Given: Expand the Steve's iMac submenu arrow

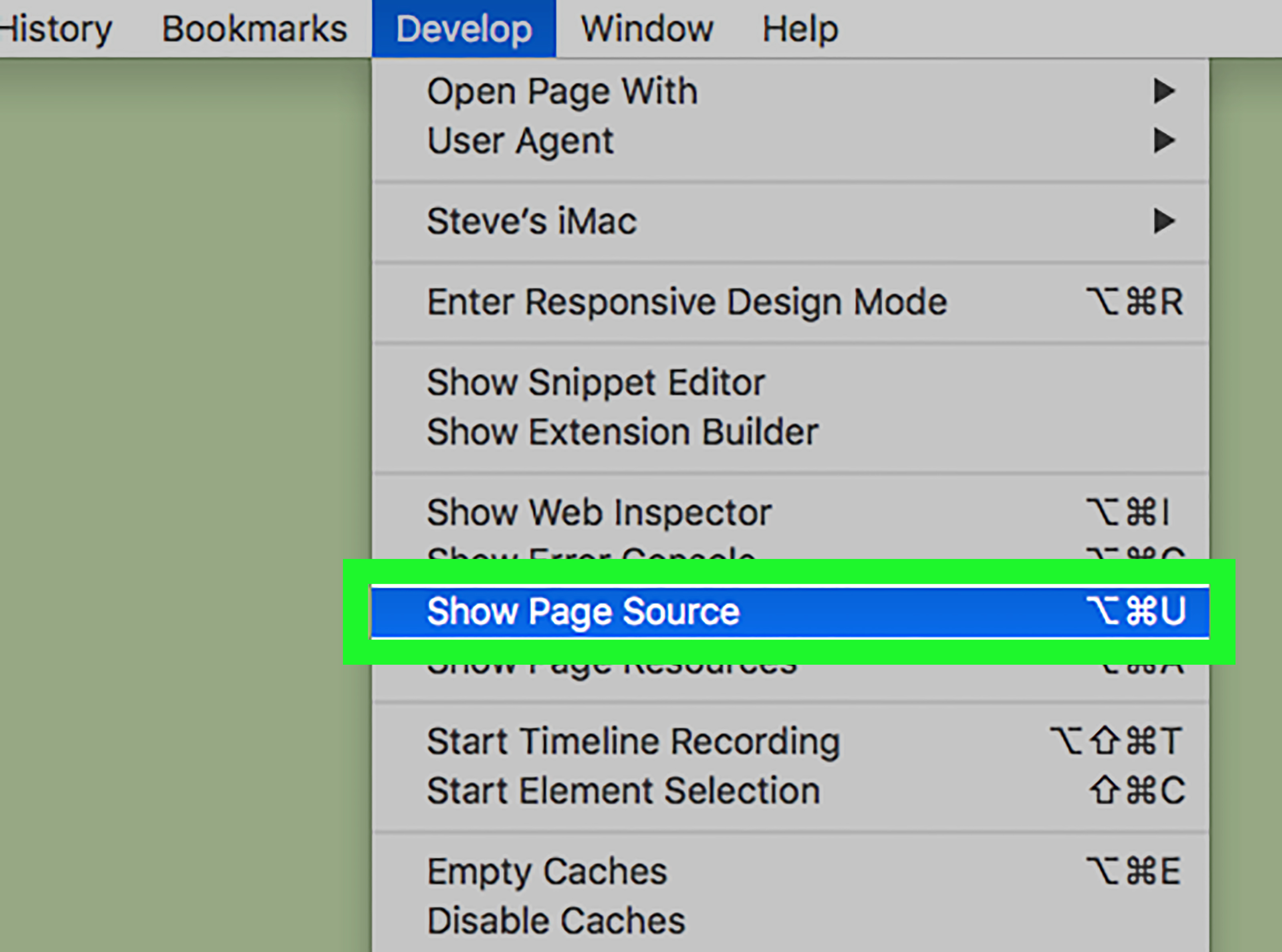Looking at the screenshot, I should (x=1164, y=221).
